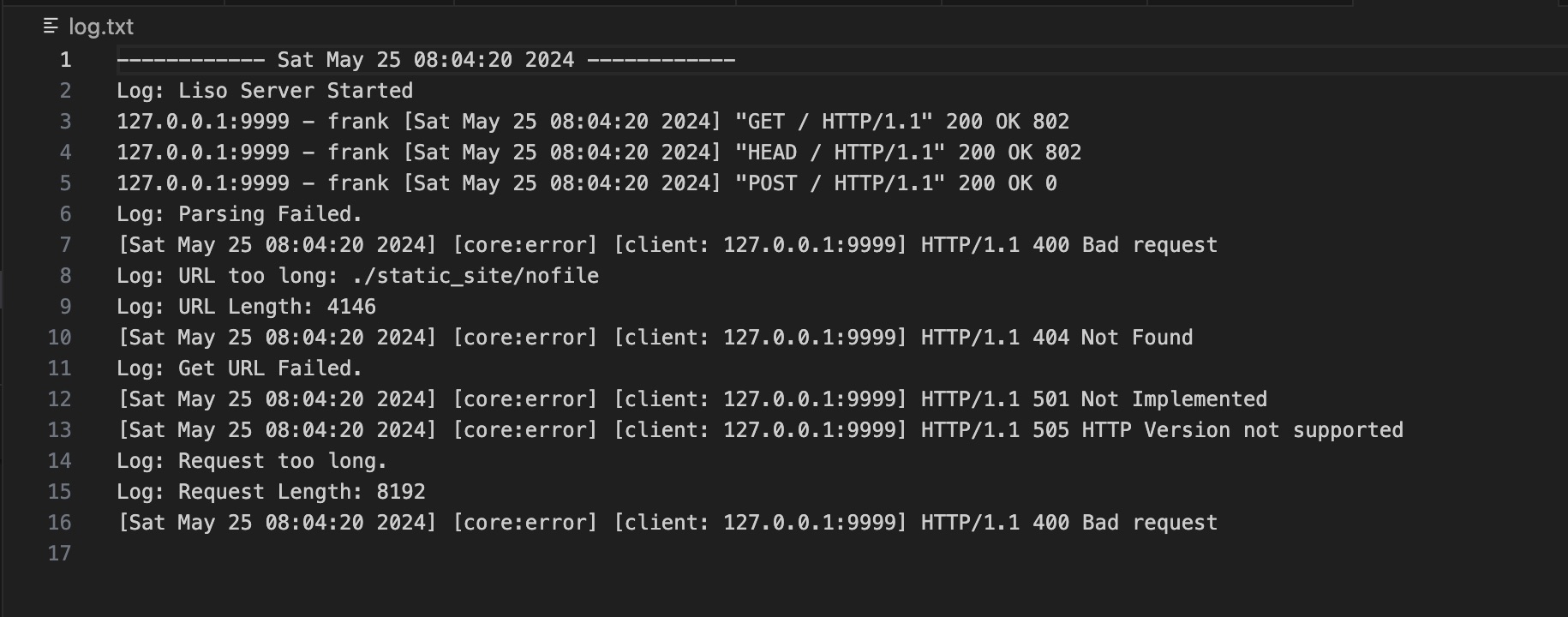Click line number 1 in the gutter
This screenshot has width=1568, height=617.
pos(65,60)
